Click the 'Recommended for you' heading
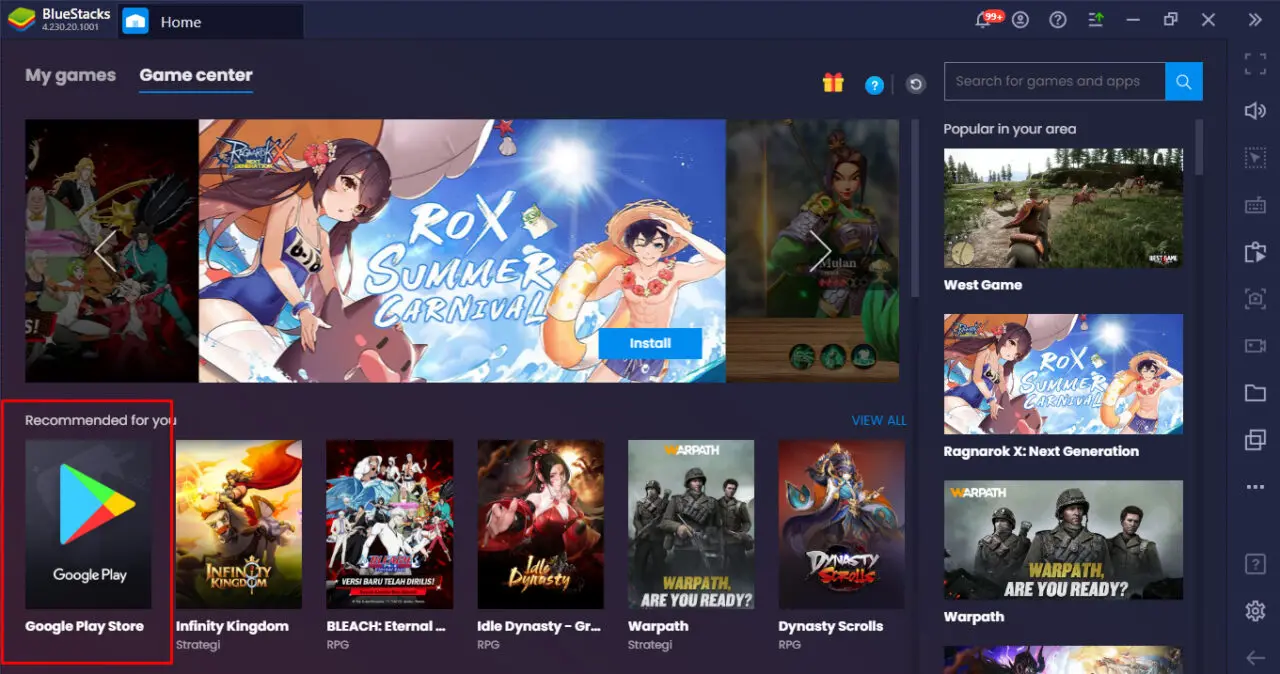This screenshot has height=674, width=1280. click(x=101, y=420)
